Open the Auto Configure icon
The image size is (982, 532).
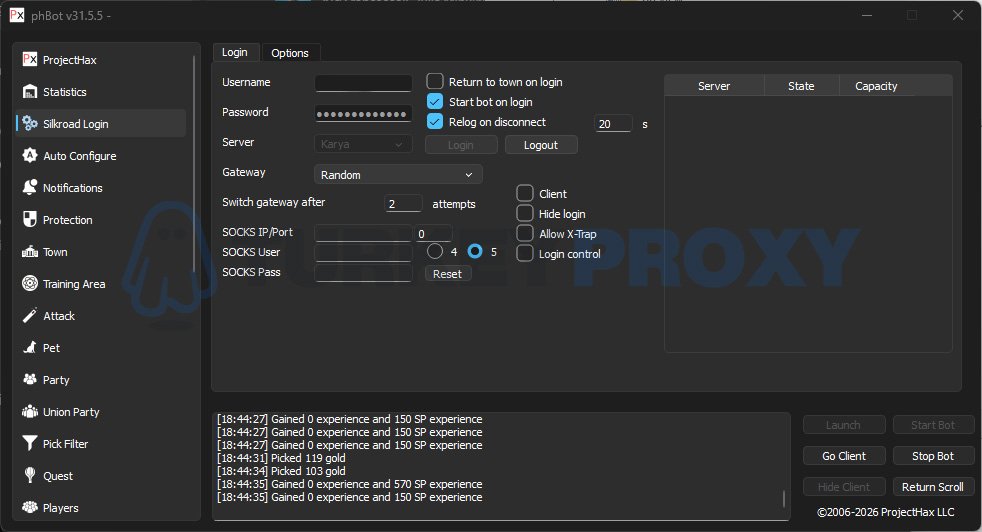tap(29, 155)
